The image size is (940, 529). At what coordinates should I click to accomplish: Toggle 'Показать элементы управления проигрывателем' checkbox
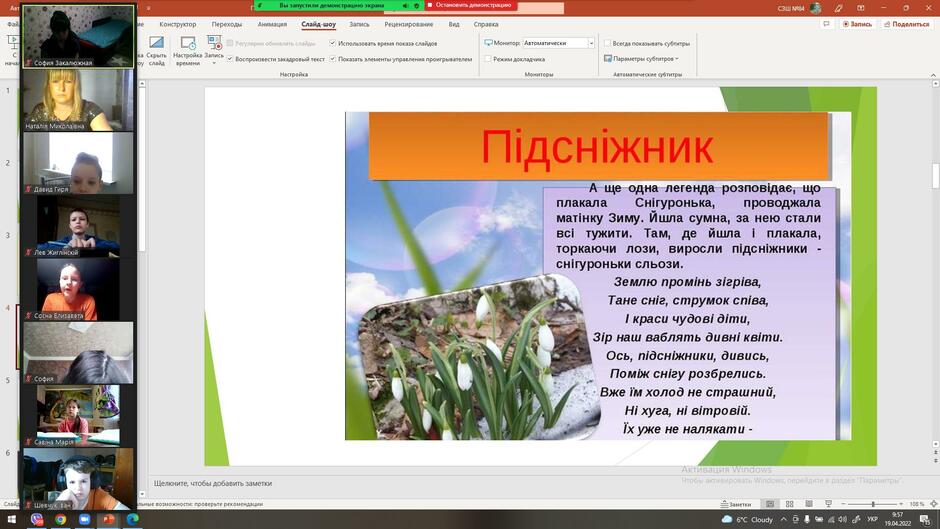click(x=333, y=59)
